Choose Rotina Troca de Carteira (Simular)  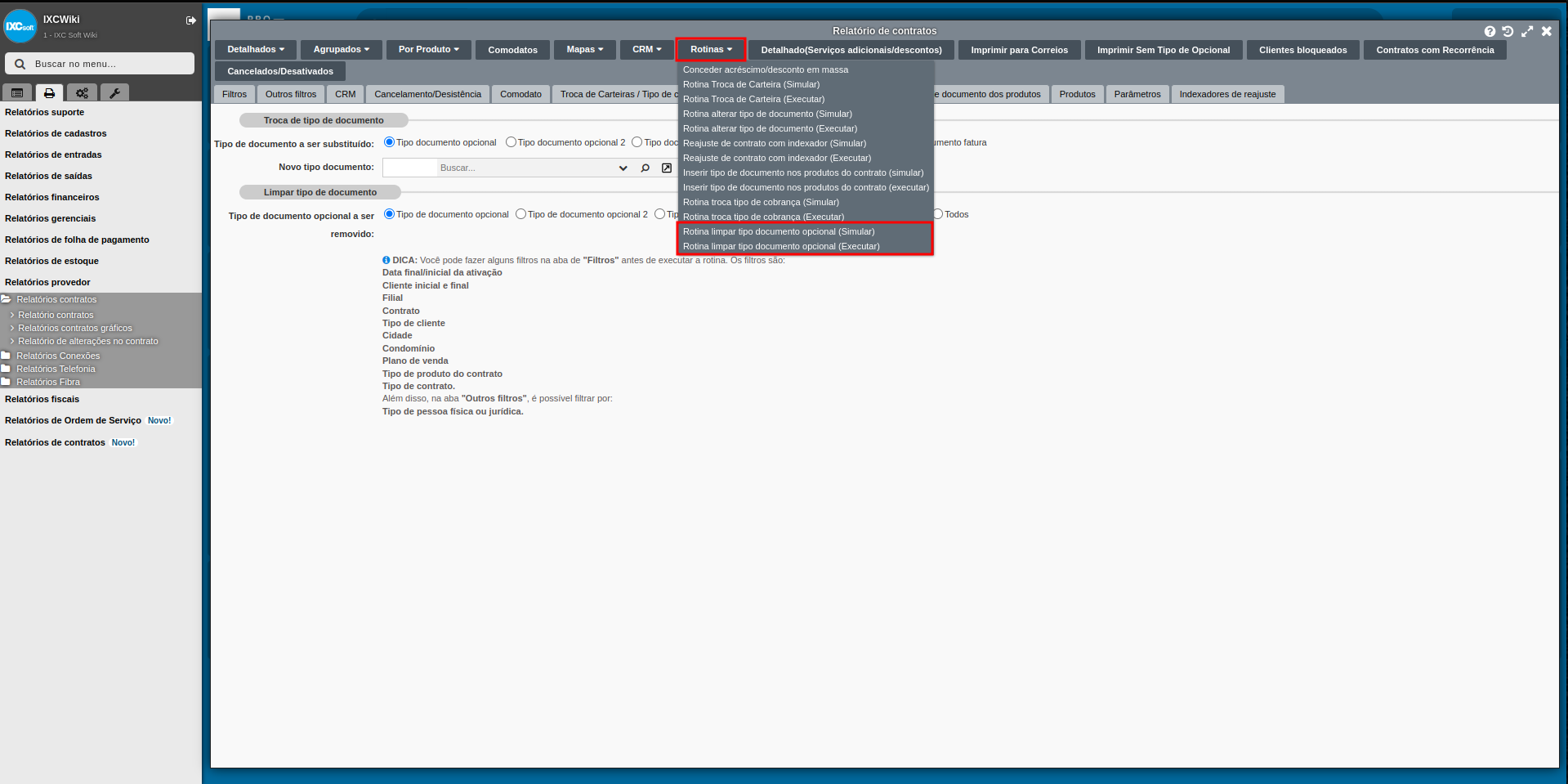751,84
